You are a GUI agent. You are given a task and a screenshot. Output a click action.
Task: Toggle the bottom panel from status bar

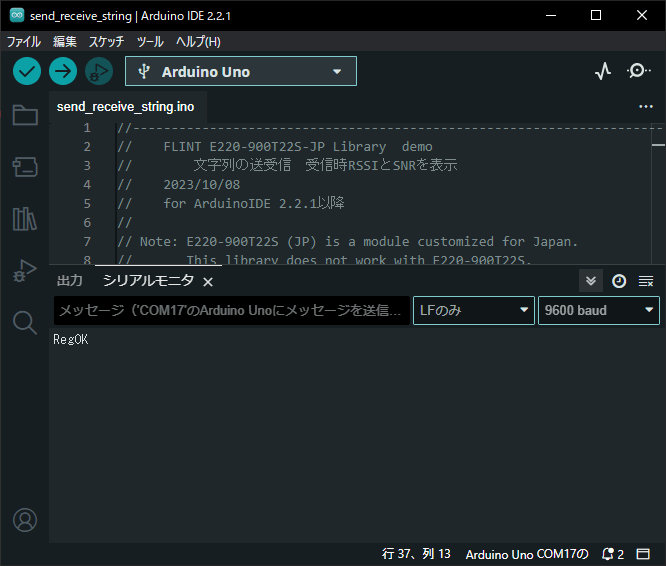pos(643,554)
